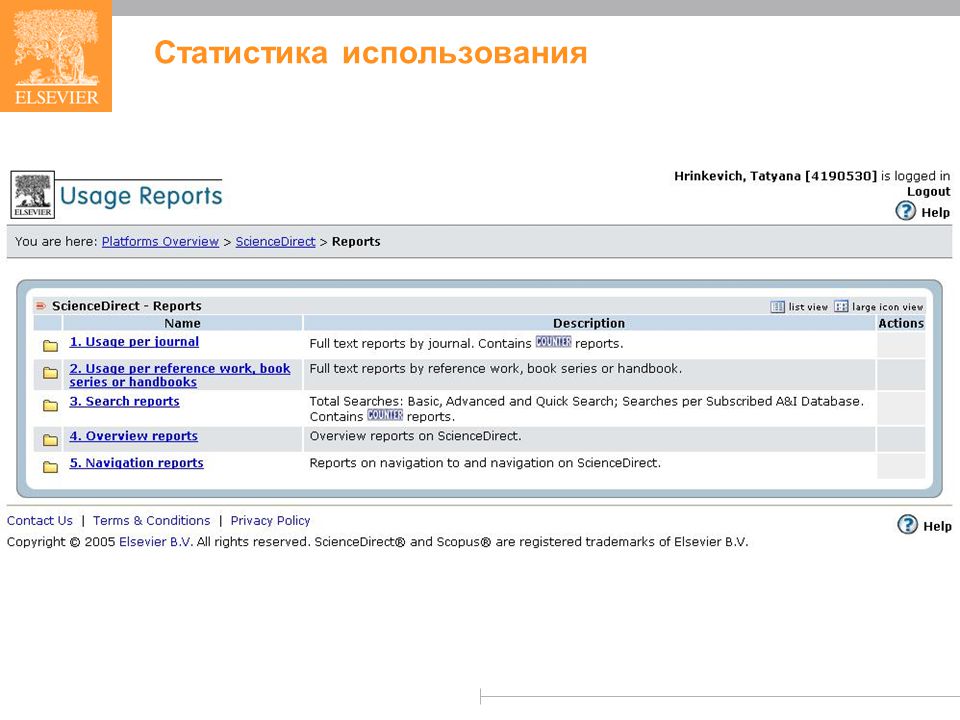Open folder icon next to Search reports
Screen dimensions: 960x720
click(x=50, y=405)
